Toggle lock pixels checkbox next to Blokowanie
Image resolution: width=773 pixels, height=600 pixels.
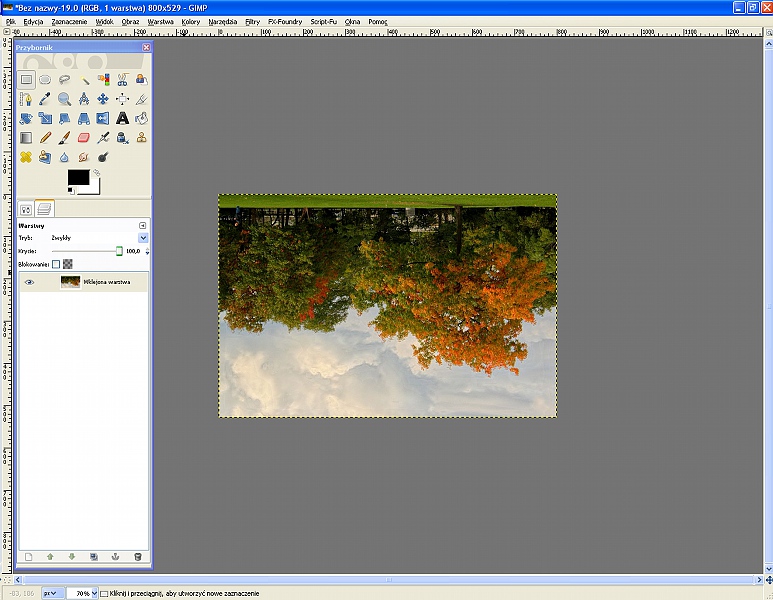click(x=56, y=264)
